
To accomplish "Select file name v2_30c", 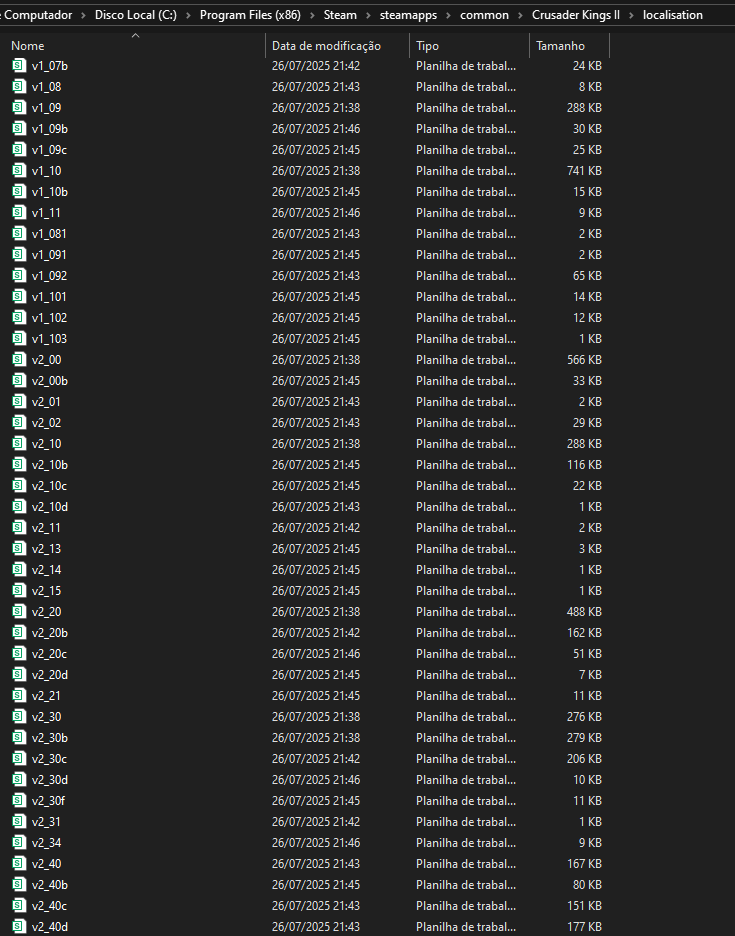I will coord(50,759).
